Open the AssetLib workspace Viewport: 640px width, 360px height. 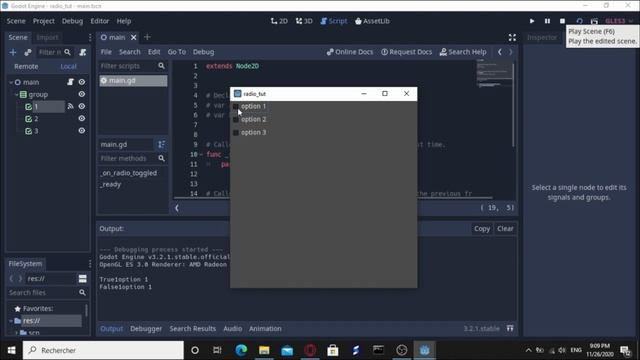coord(372,21)
